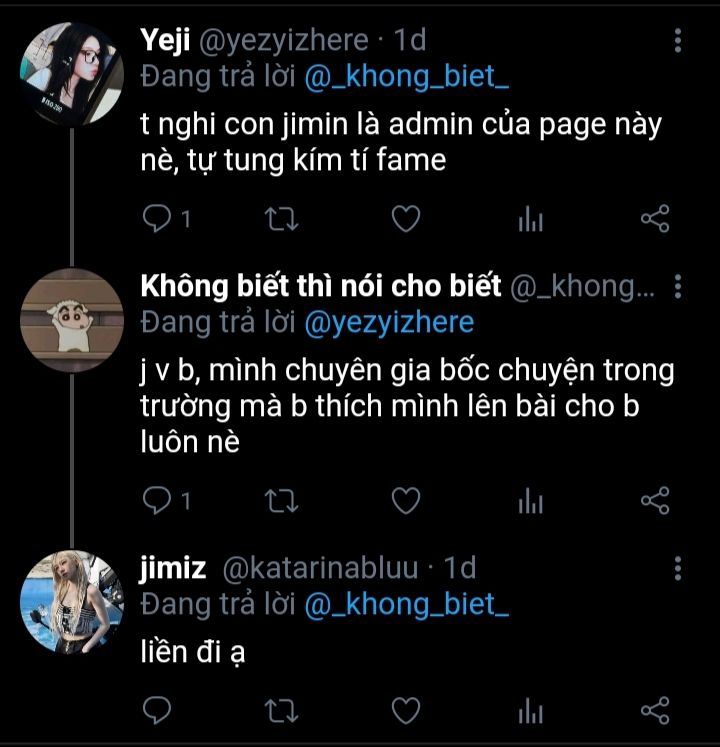Image resolution: width=720 pixels, height=747 pixels.
Task: Open Yeji's profile picture
Action: pos(72,73)
